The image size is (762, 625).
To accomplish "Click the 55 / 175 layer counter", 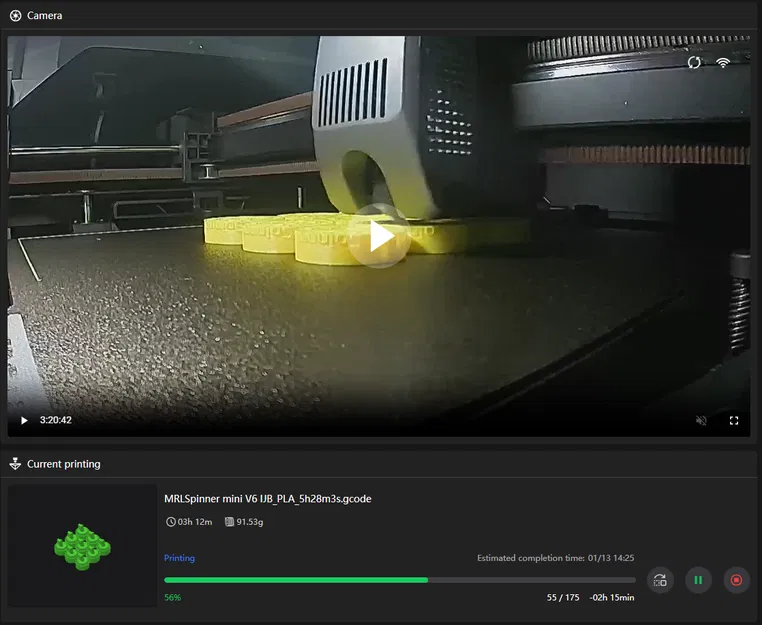I will [563, 597].
